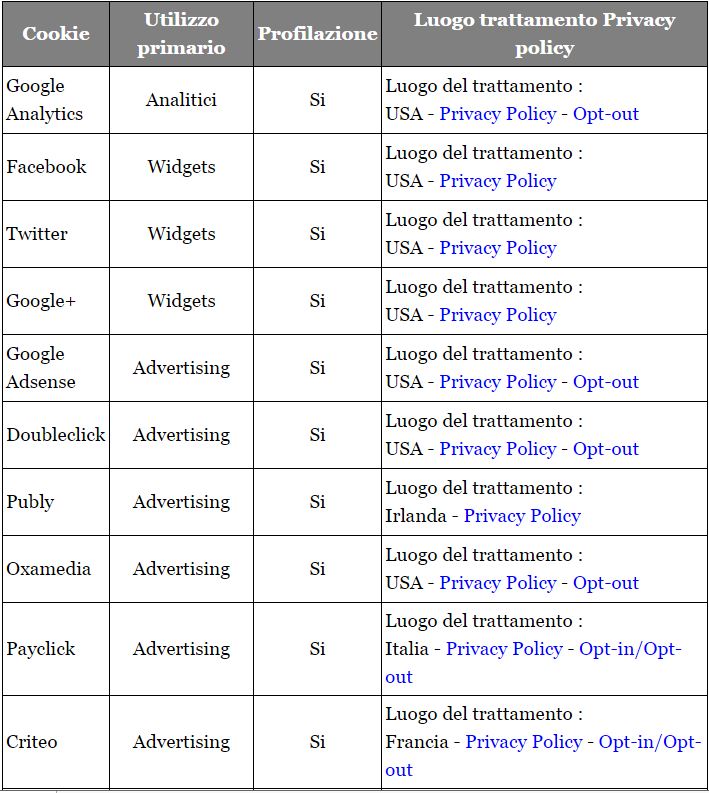Viewport: 709px width, 793px height.
Task: Open Facebook Privacy Policy link
Action: [x=498, y=181]
